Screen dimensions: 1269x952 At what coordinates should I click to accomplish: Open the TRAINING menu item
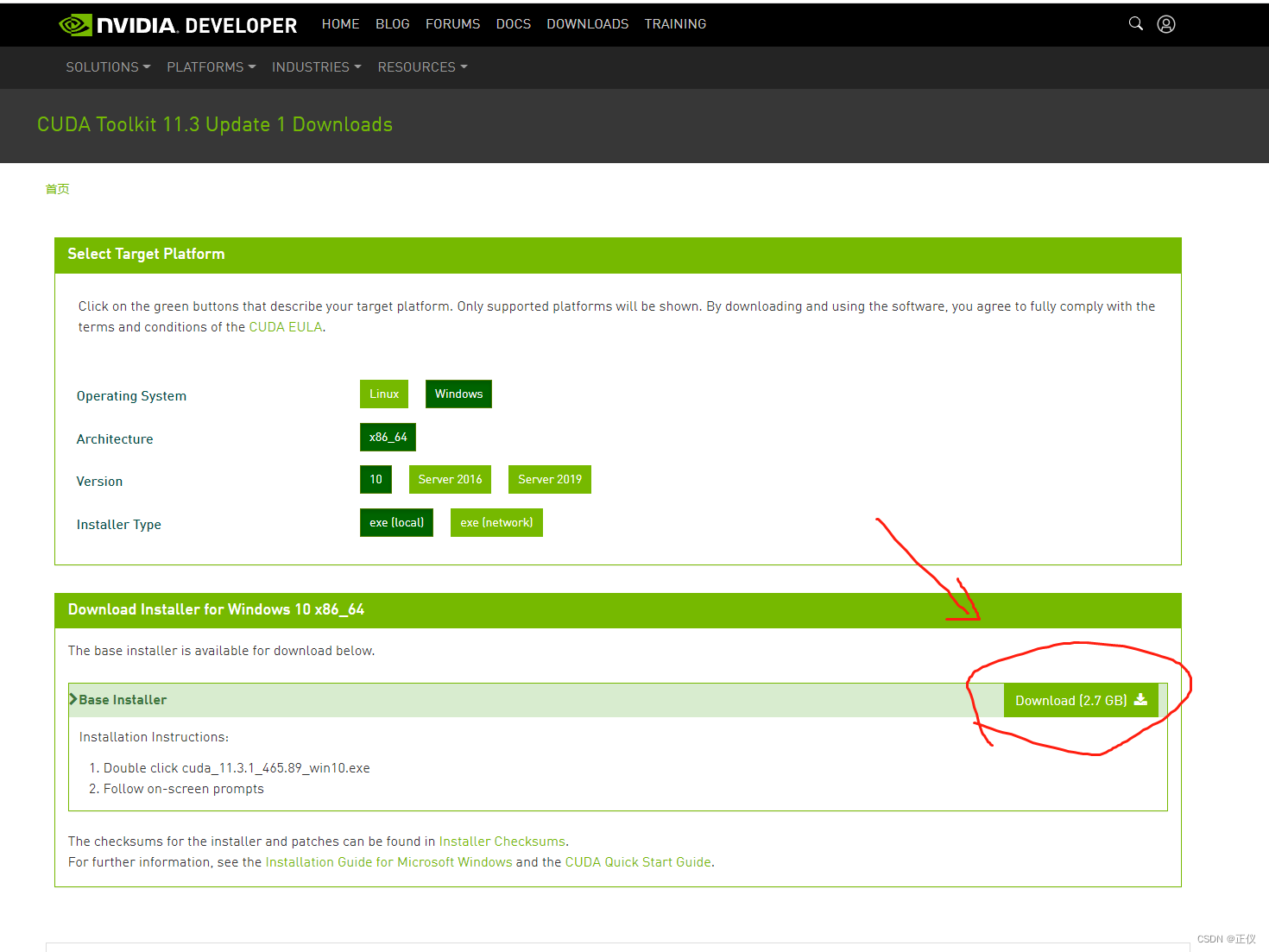(675, 24)
